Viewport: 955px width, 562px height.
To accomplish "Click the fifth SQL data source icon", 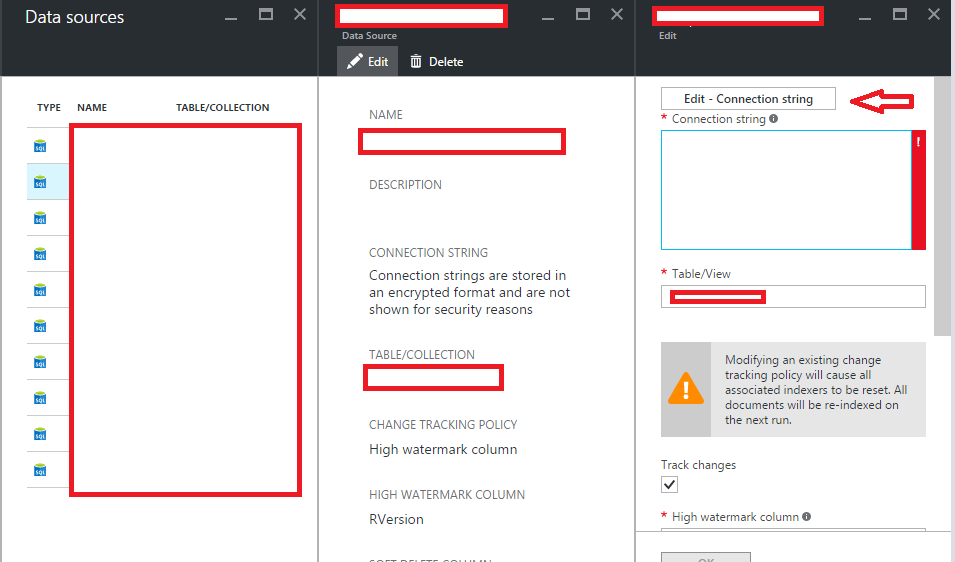I will (40, 290).
